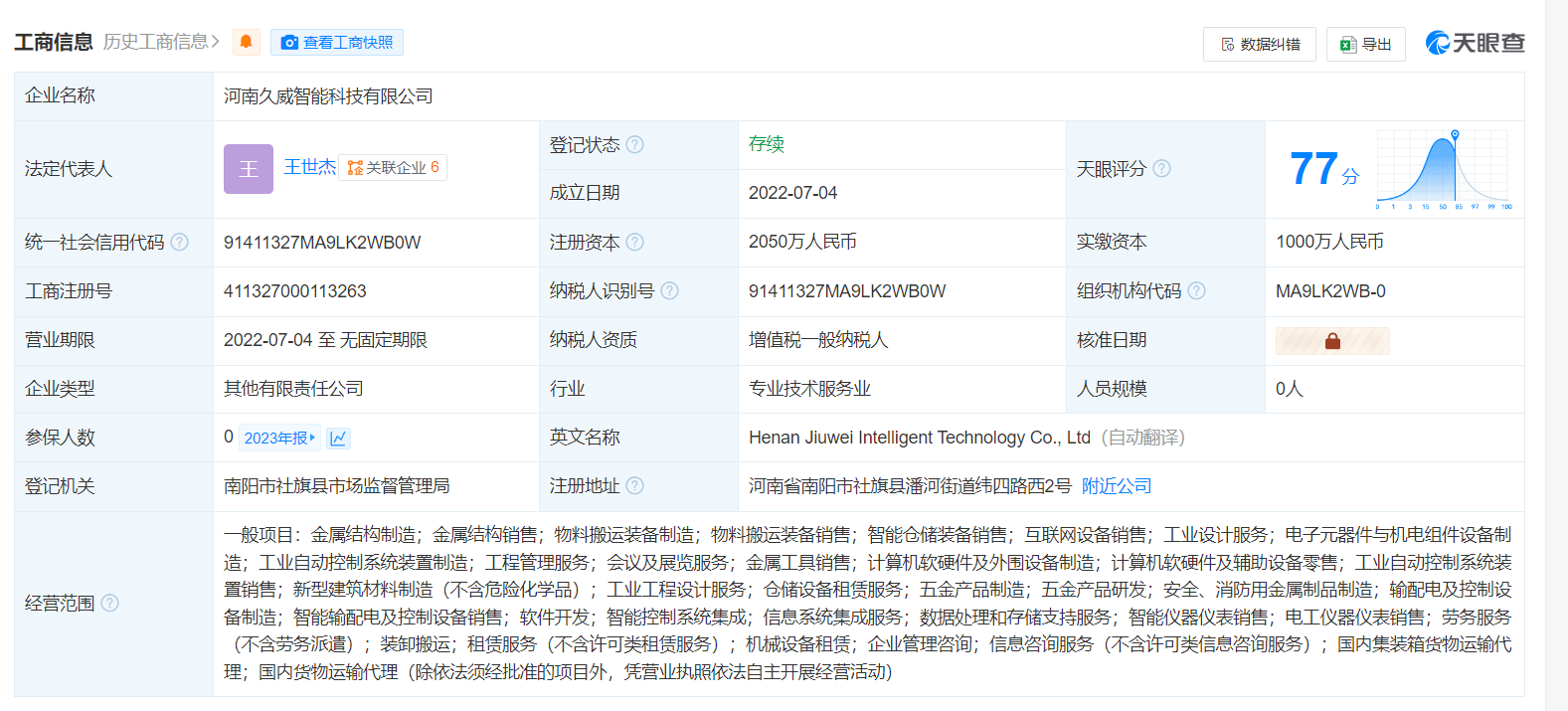This screenshot has height=711, width=1568.
Task: Click 2050万人民币 registered capital value
Action: tap(802, 242)
